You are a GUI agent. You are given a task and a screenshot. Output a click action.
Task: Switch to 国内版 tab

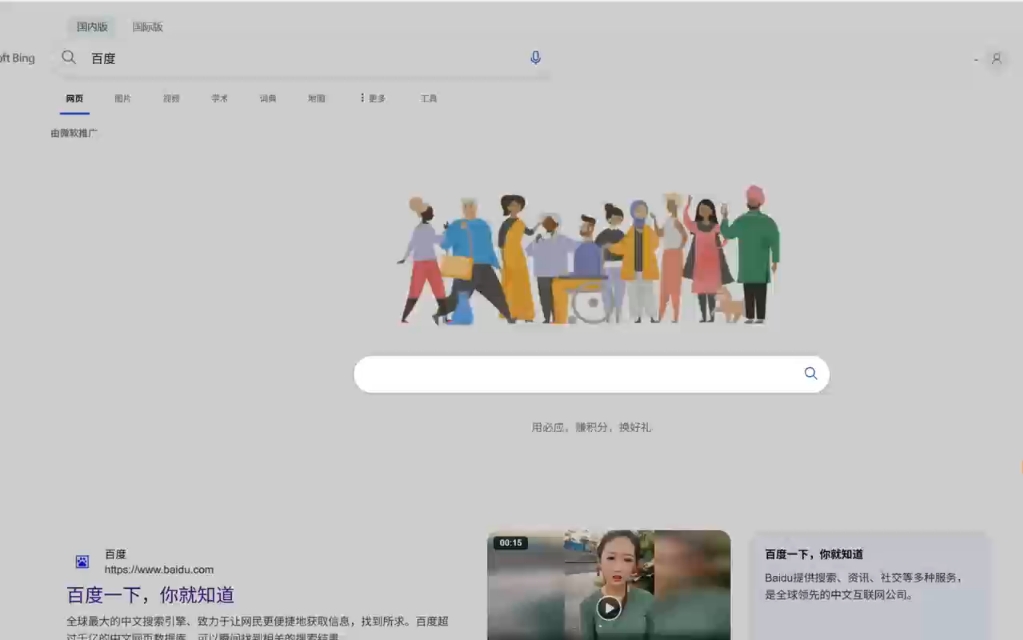point(92,27)
